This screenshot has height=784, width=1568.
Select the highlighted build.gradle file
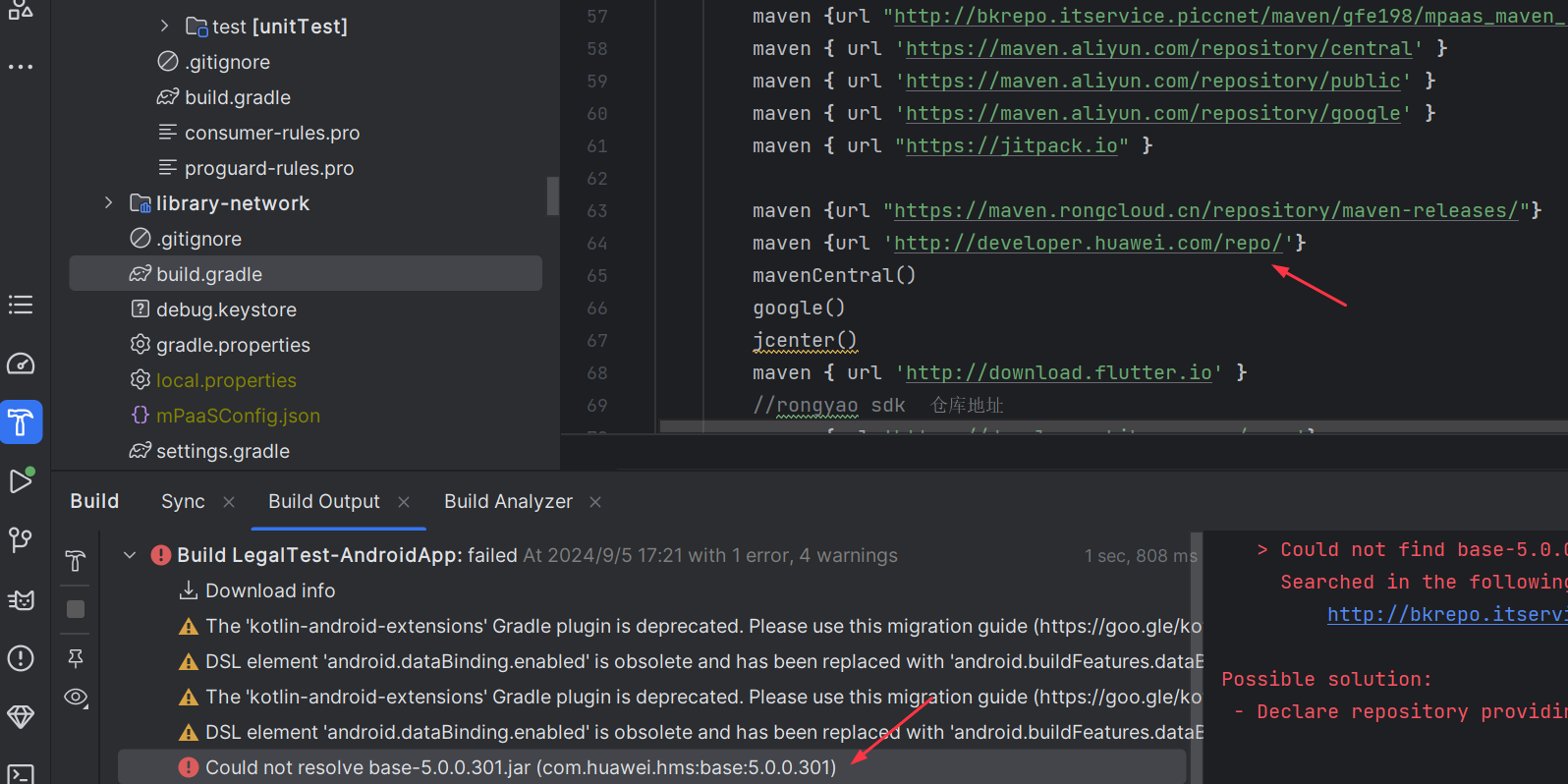(306, 274)
